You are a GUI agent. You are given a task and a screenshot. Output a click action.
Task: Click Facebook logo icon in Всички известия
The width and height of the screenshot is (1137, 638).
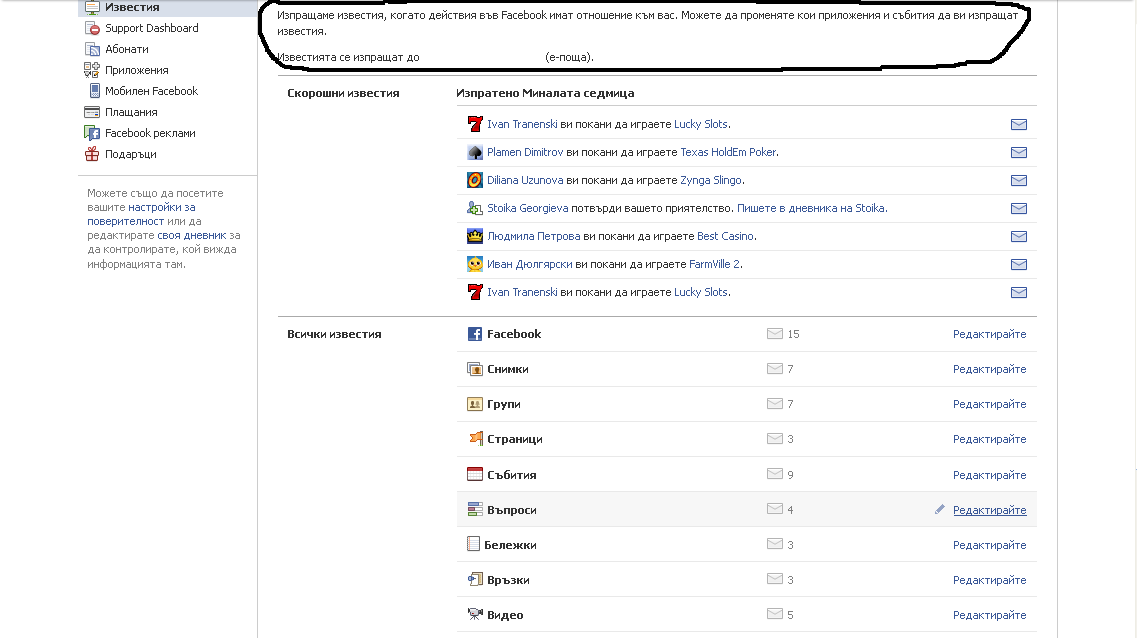click(475, 334)
